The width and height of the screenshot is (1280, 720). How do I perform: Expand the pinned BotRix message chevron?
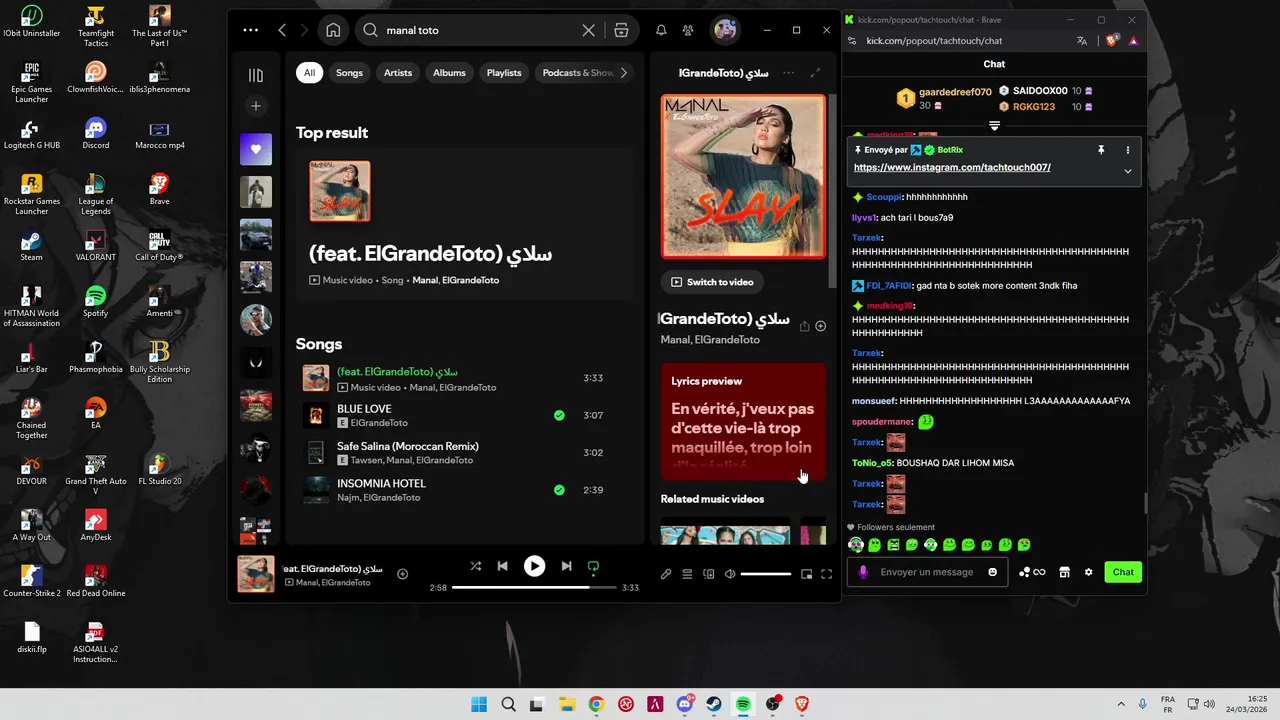click(x=1128, y=171)
